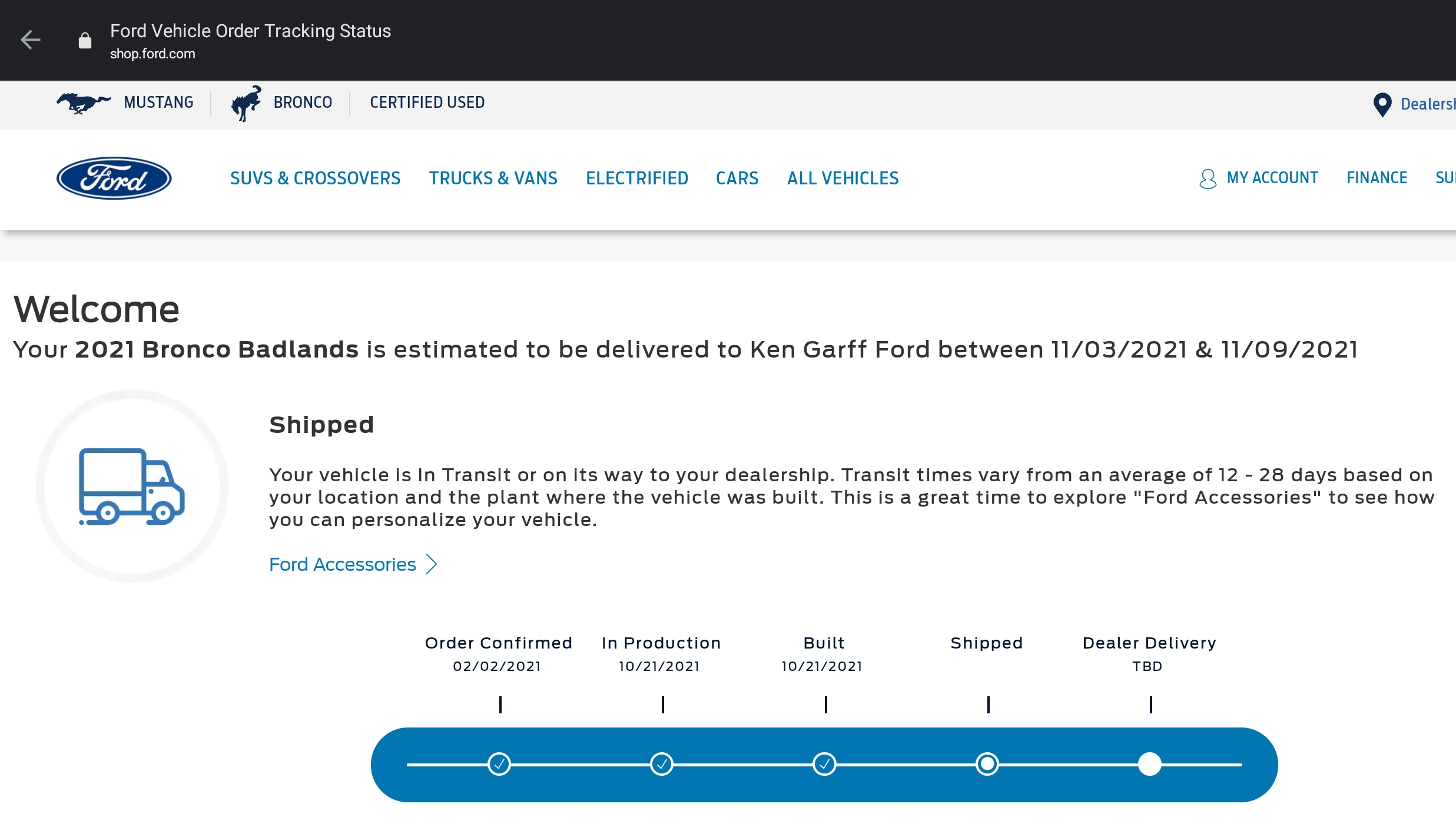
Task: Open the Electrified vehicles menu
Action: tap(636, 178)
